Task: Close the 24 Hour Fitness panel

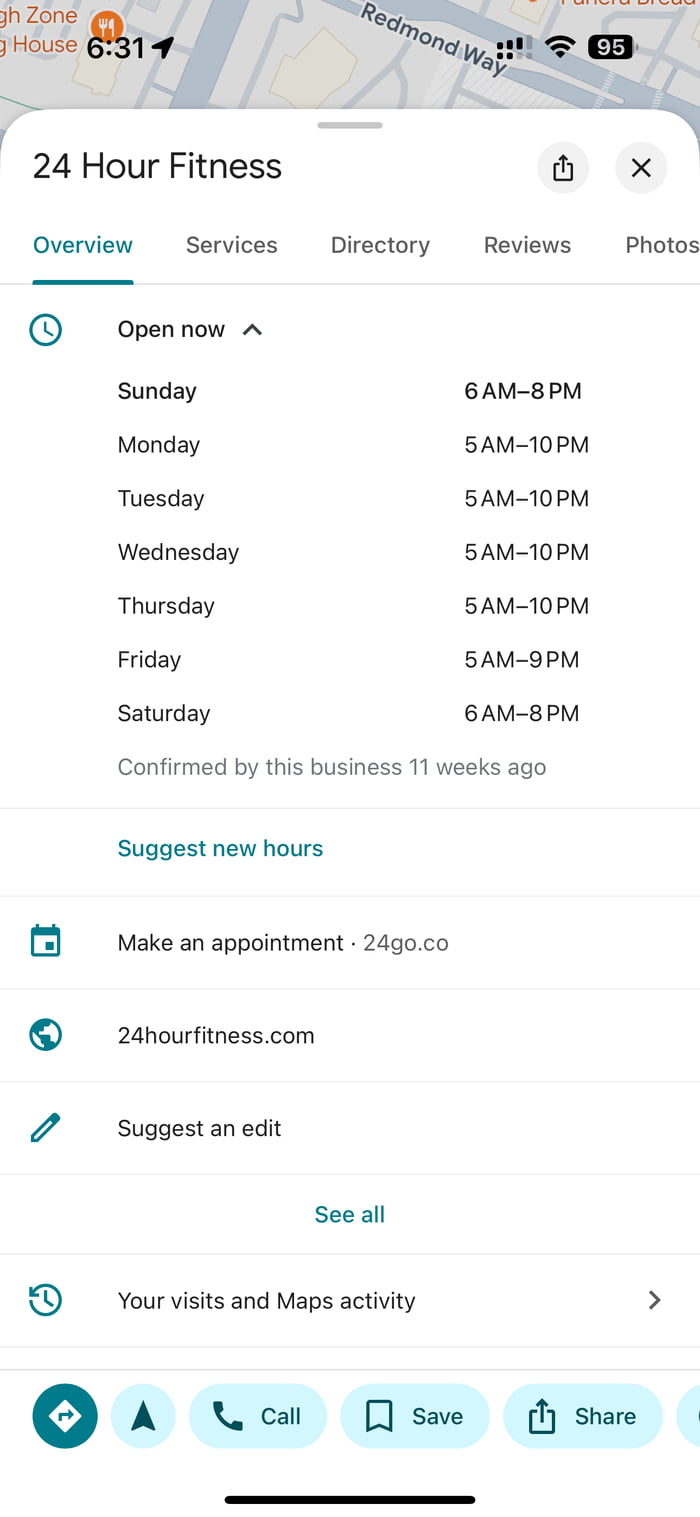Action: click(641, 168)
